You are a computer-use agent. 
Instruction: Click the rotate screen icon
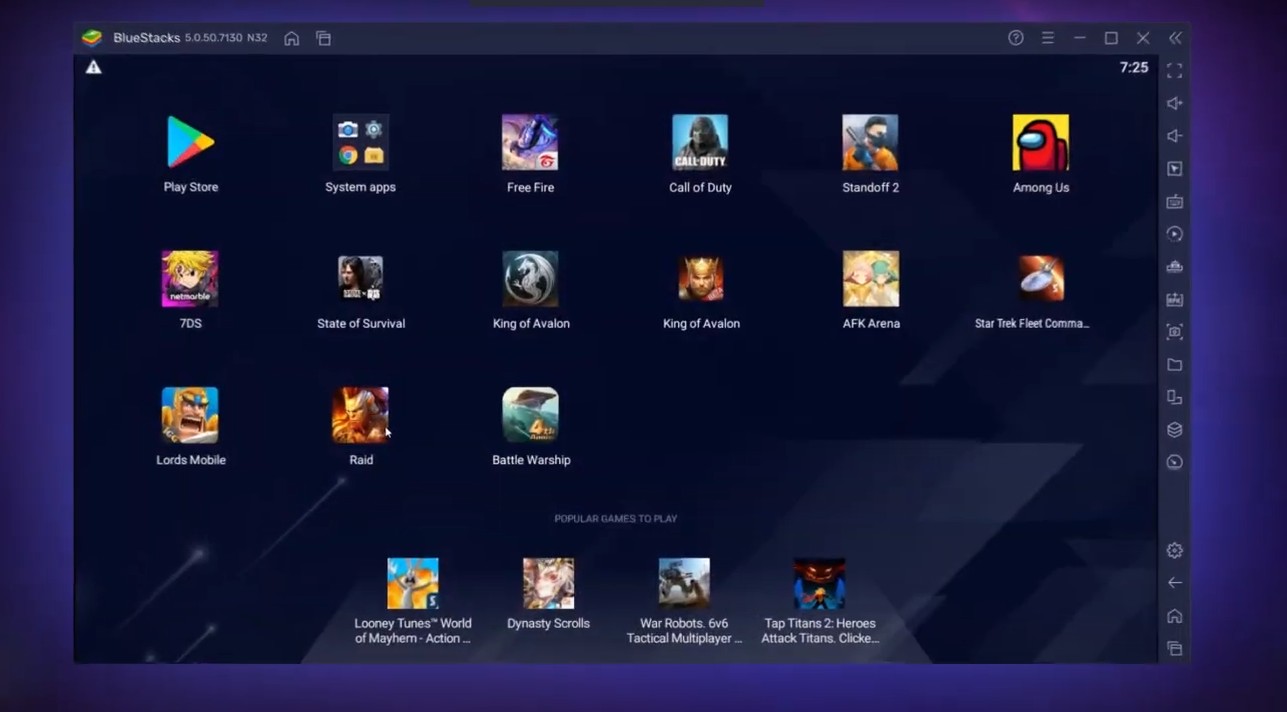coord(1175,397)
